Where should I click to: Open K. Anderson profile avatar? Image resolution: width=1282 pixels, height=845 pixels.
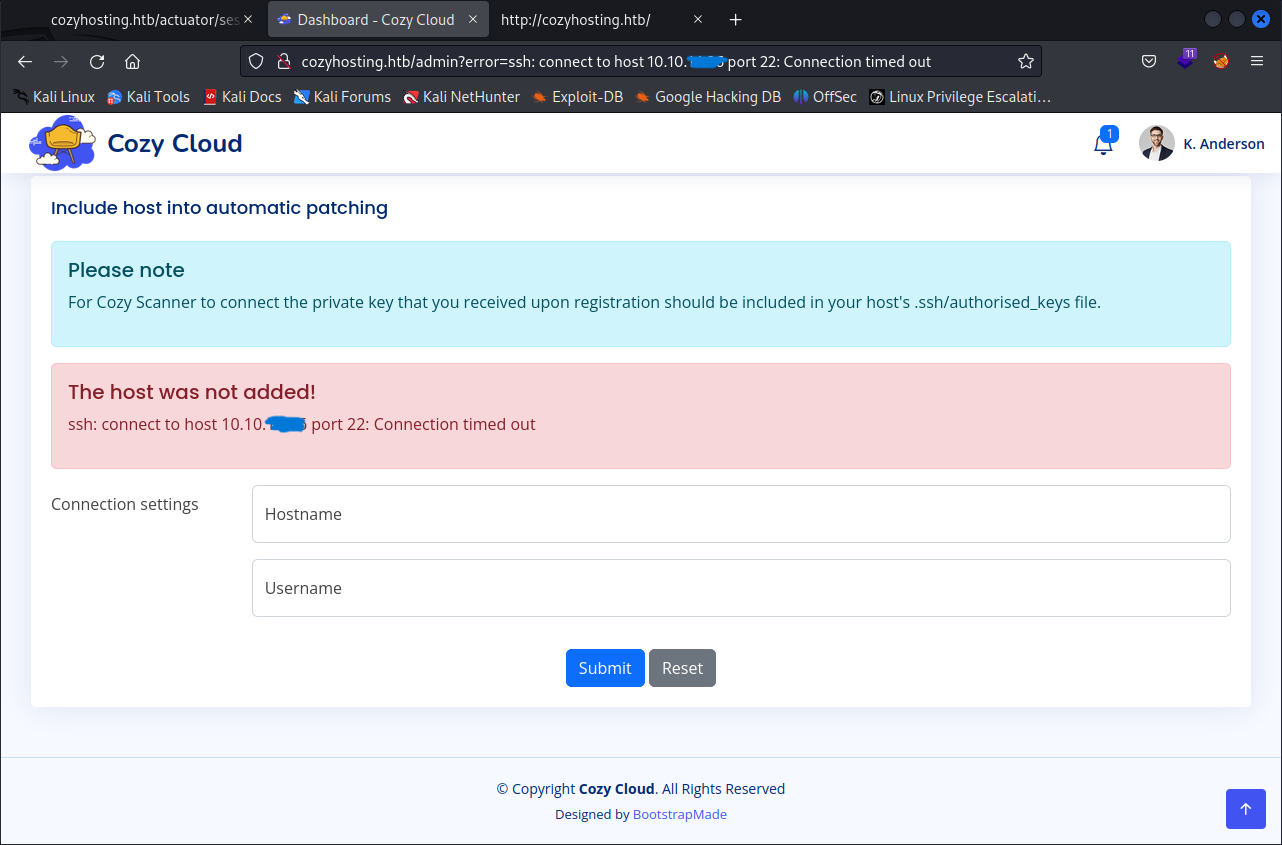[x=1156, y=144]
